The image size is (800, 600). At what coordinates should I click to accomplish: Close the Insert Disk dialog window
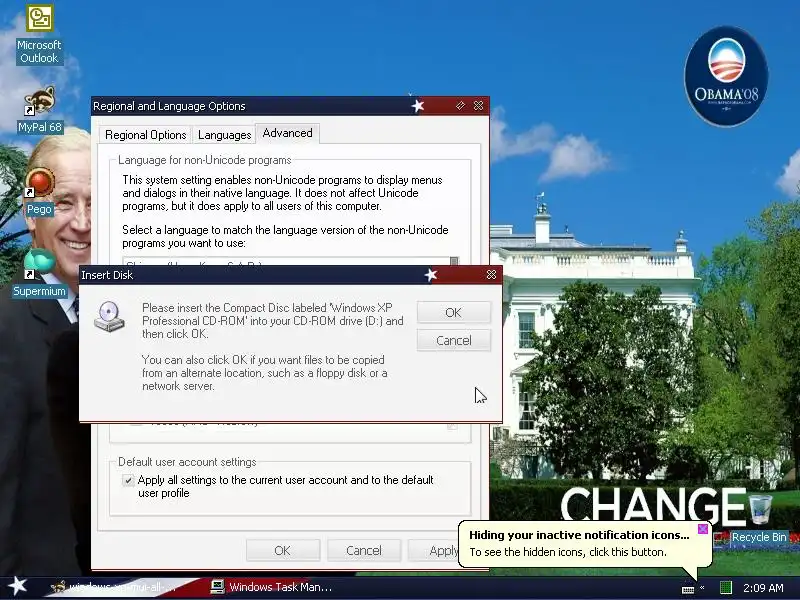tap(491, 274)
